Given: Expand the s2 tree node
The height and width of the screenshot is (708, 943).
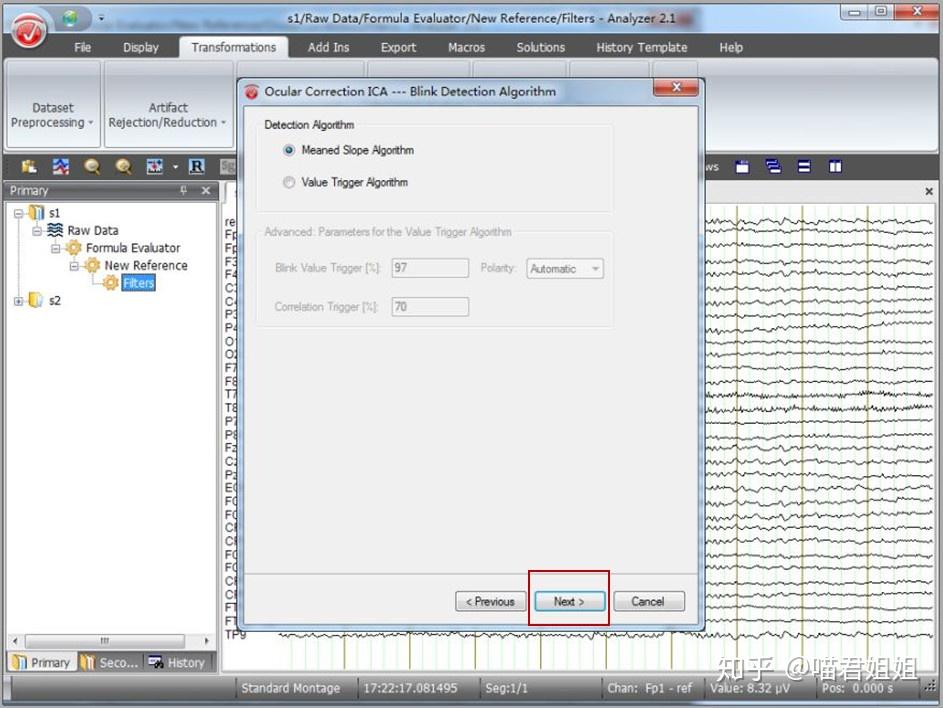Looking at the screenshot, I should tap(19, 301).
